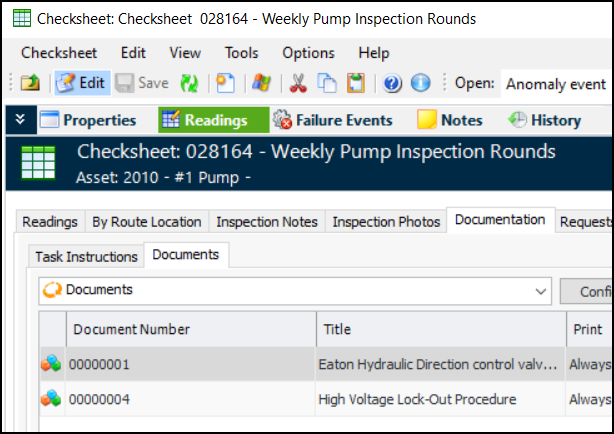Sort by the Title column header
The width and height of the screenshot is (614, 434).
[x=441, y=329]
